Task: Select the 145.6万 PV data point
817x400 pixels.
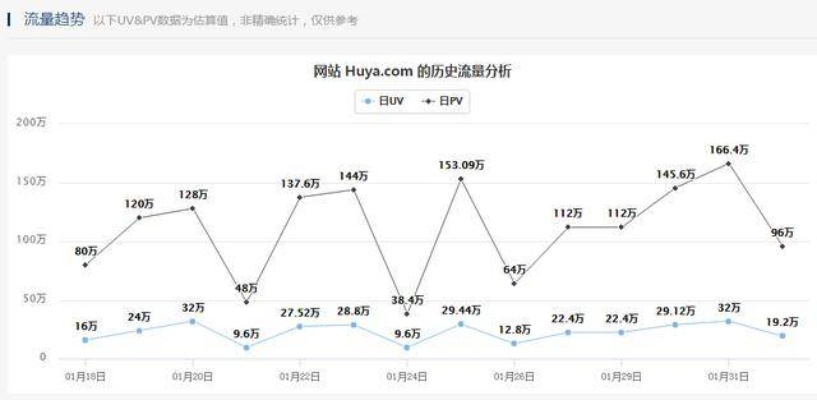Action: pos(675,188)
